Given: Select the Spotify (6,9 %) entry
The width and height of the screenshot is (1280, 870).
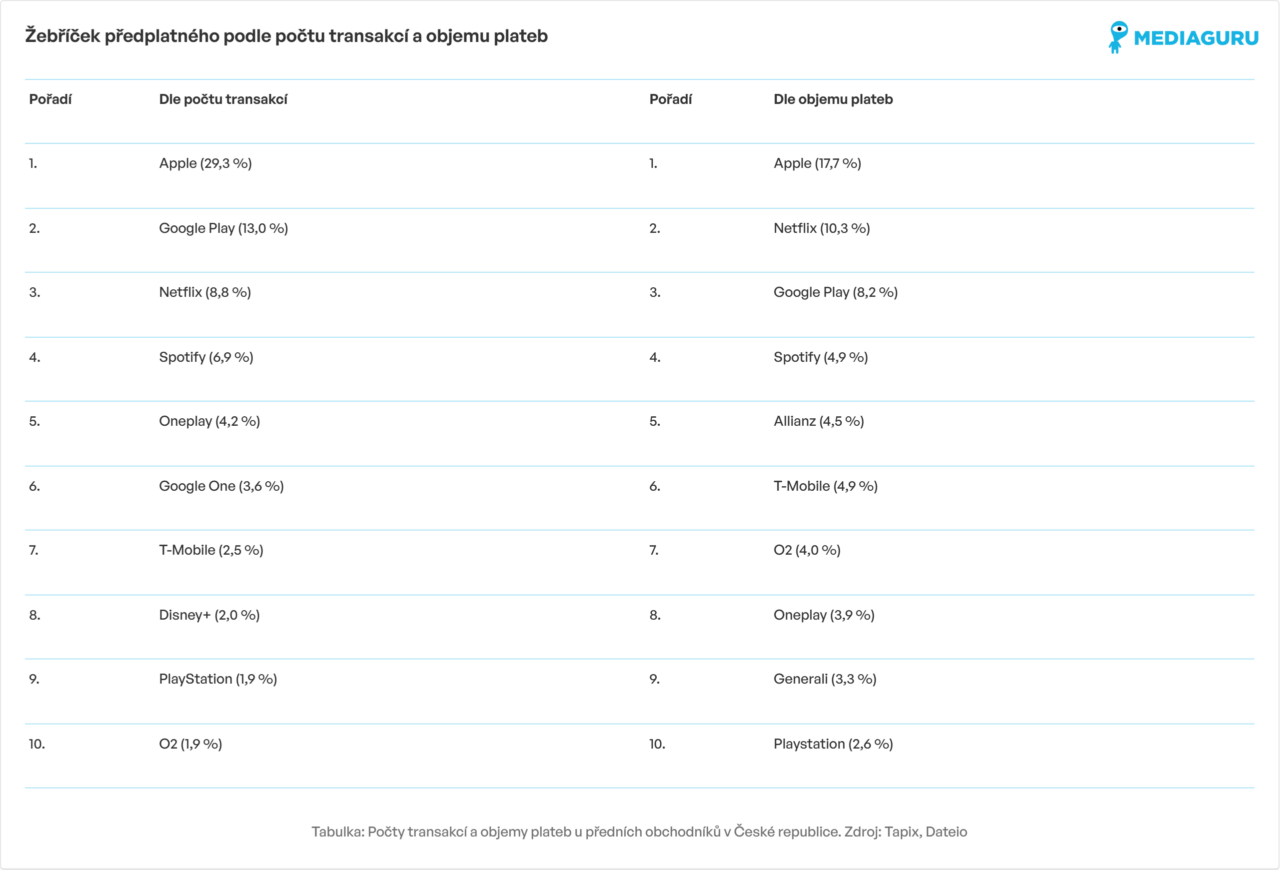Looking at the screenshot, I should tap(206, 357).
